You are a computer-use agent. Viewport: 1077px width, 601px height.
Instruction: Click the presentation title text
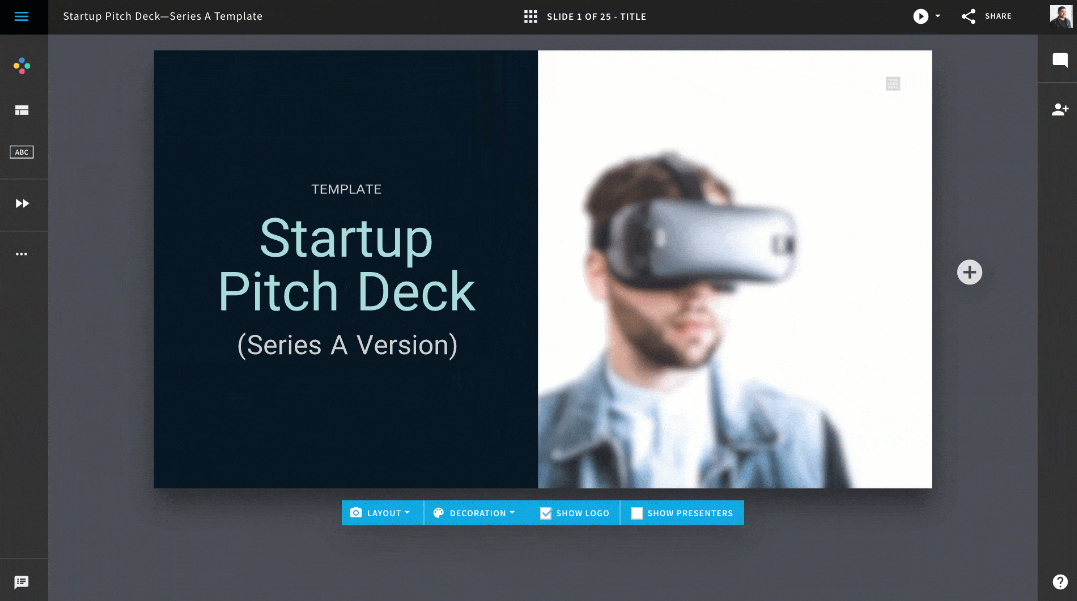pyautogui.click(x=163, y=16)
